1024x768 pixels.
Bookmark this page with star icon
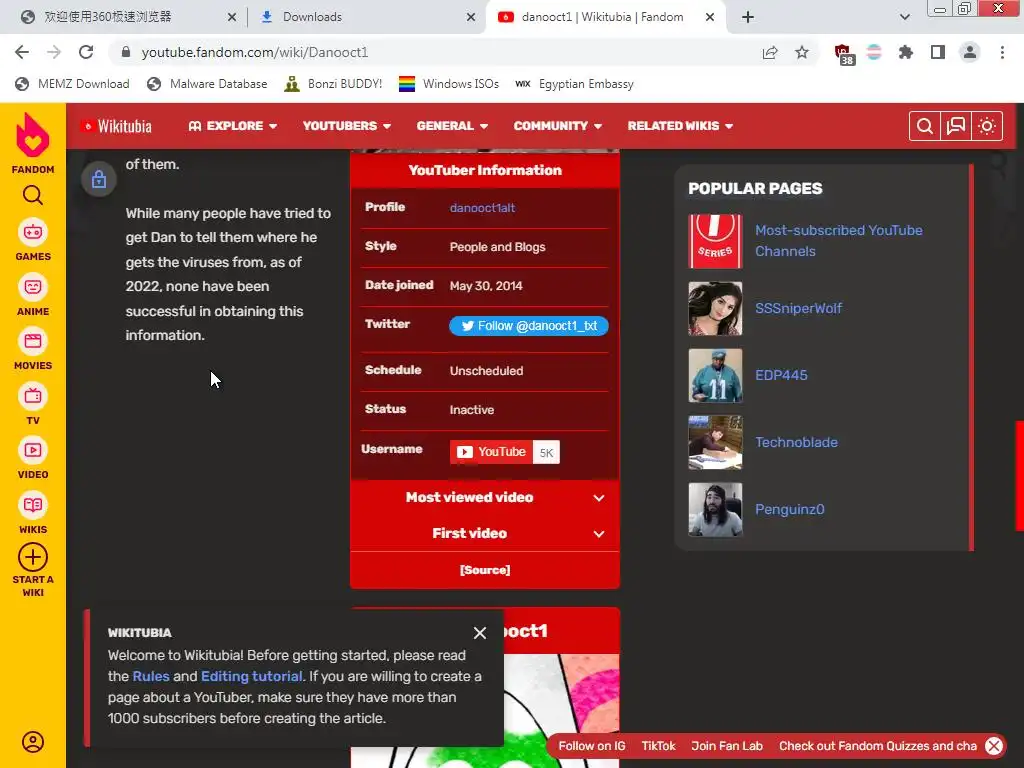point(802,52)
